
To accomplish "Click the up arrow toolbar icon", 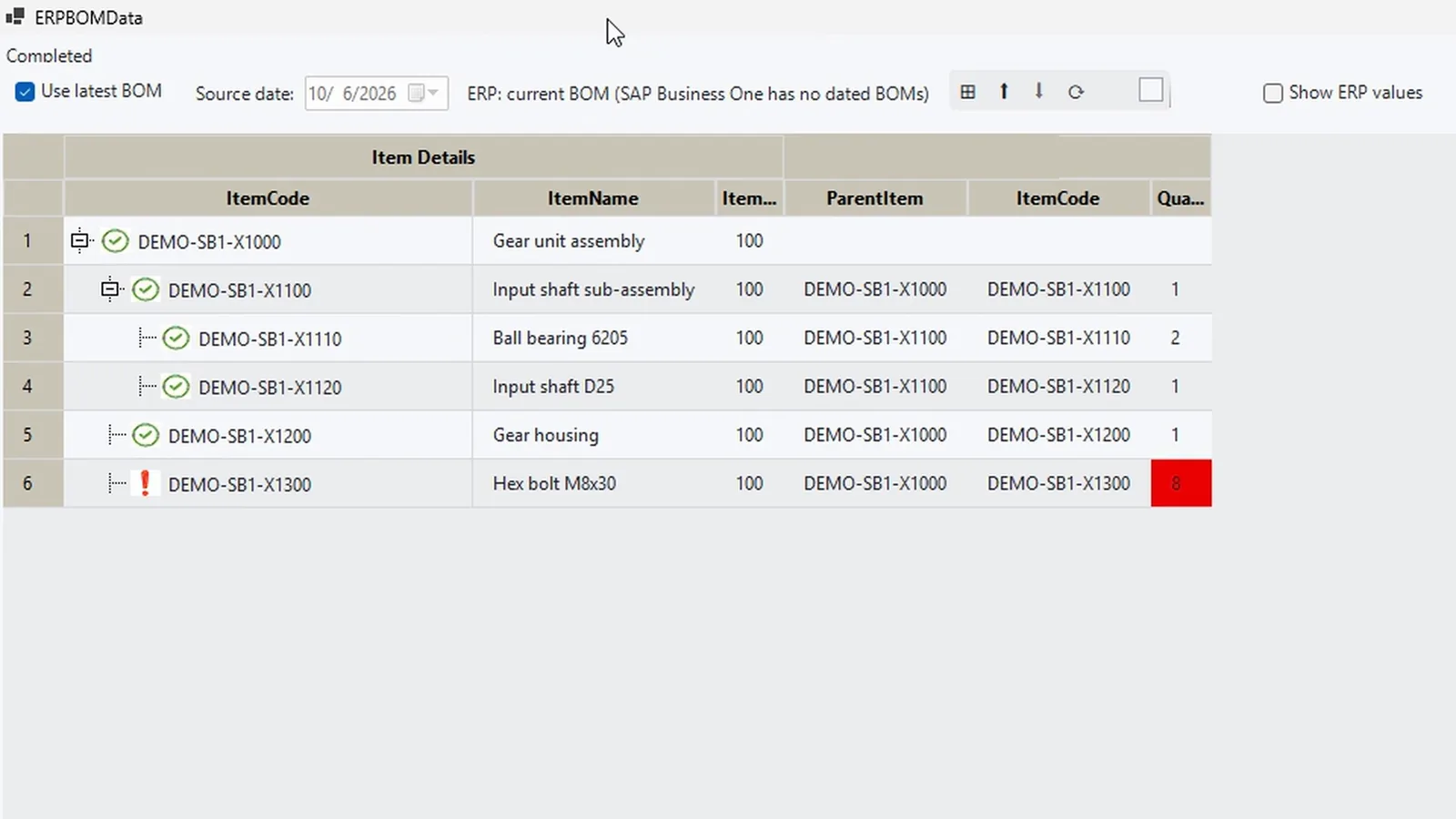I will (1004, 91).
